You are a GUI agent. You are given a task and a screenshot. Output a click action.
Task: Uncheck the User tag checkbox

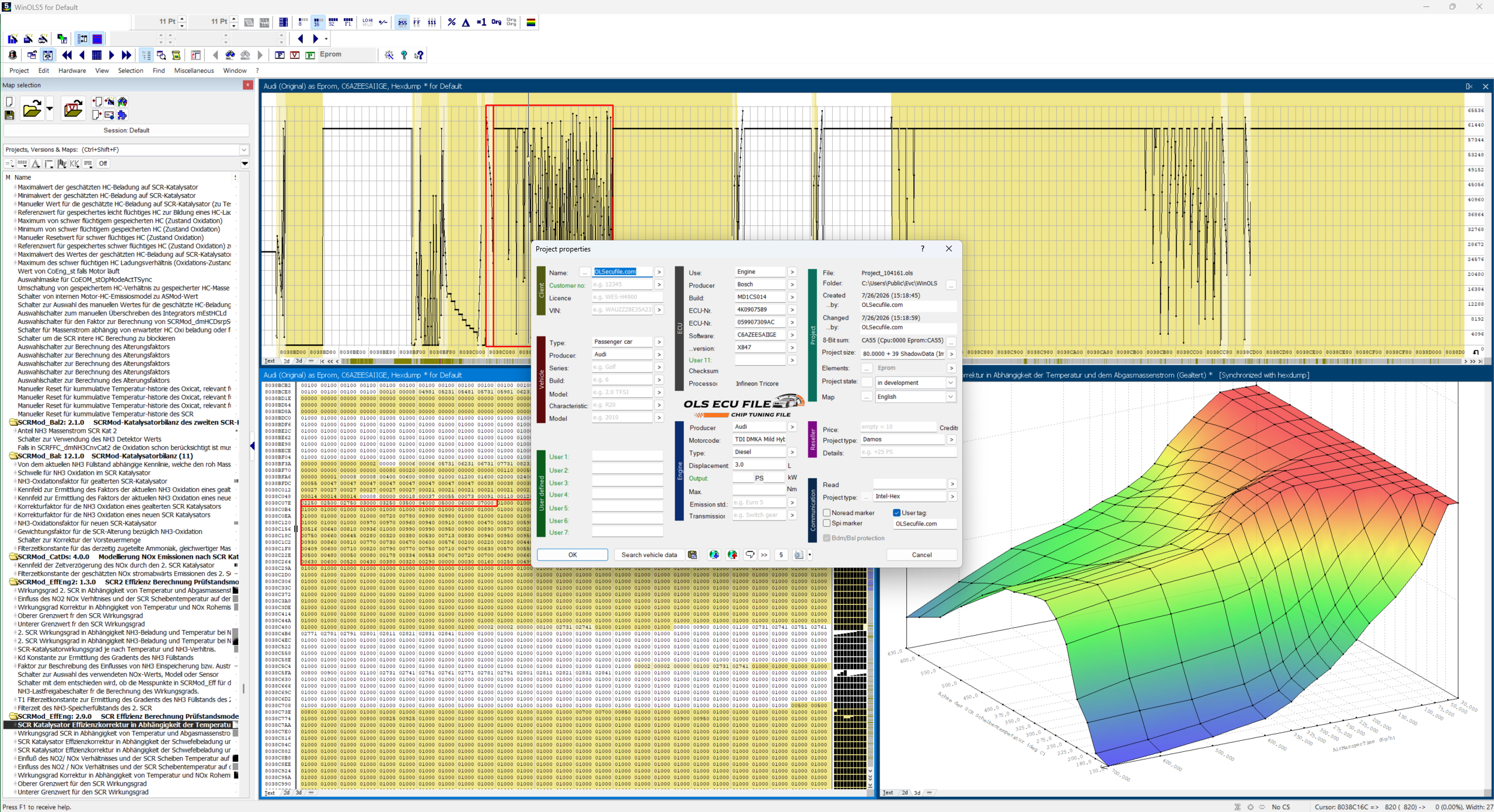pos(896,513)
